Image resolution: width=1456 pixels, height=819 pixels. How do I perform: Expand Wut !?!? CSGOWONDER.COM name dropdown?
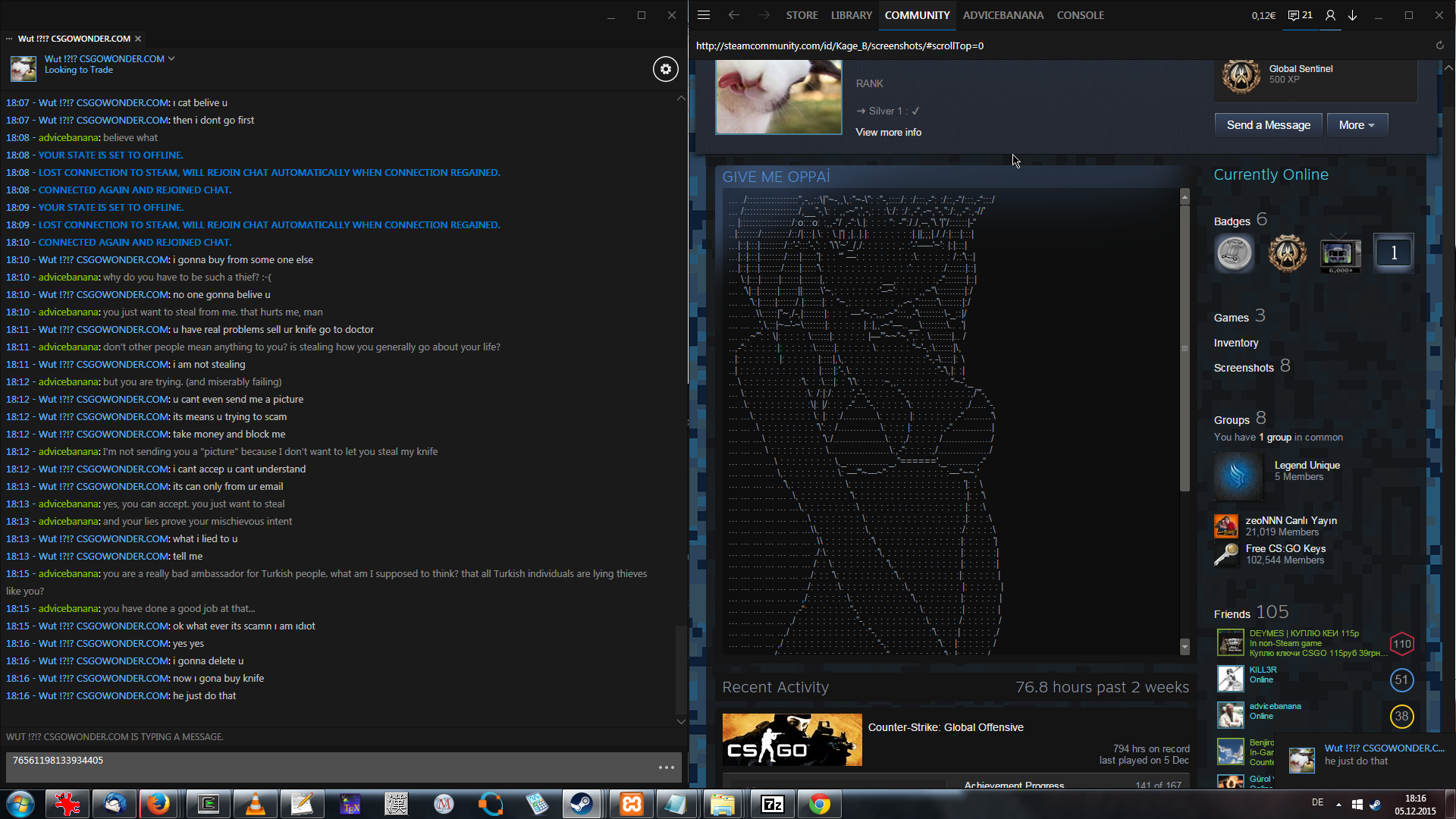171,58
